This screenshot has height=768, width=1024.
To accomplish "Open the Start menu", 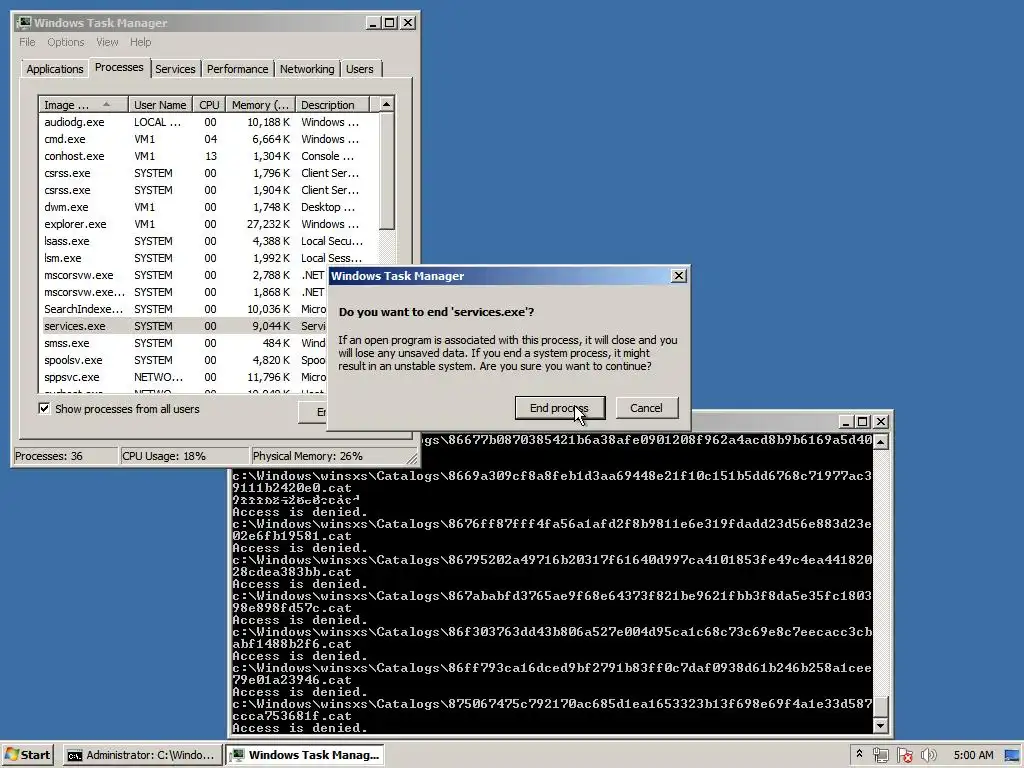I will coord(27,755).
